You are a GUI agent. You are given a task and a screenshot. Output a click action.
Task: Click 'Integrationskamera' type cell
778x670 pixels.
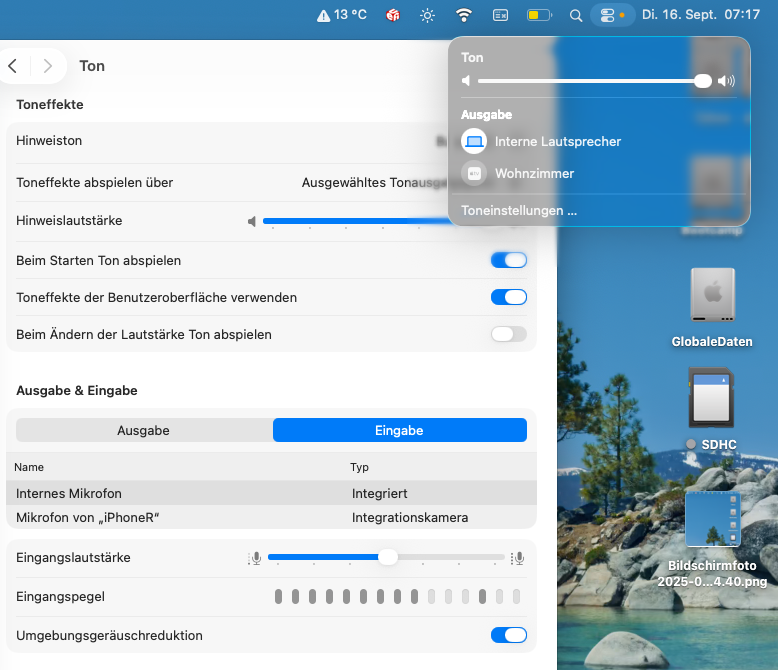tap(410, 518)
